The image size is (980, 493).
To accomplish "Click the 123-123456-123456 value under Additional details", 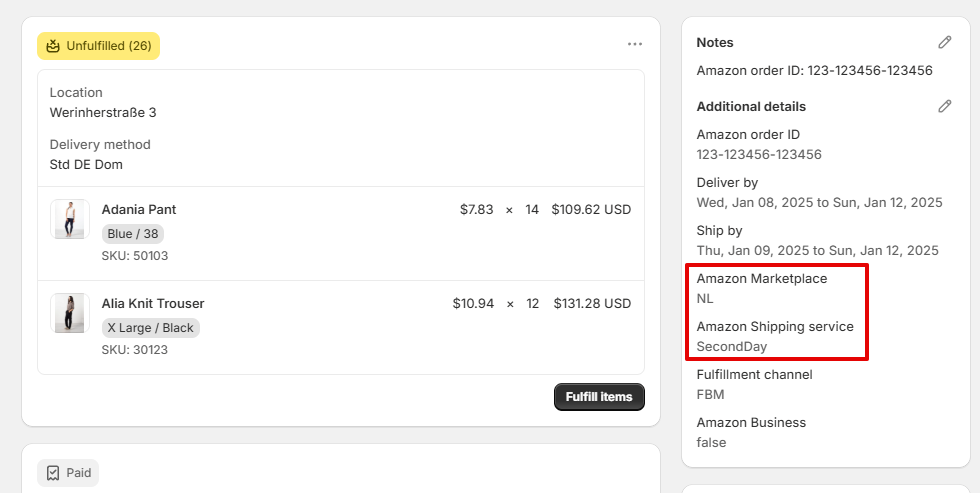I will tap(759, 154).
